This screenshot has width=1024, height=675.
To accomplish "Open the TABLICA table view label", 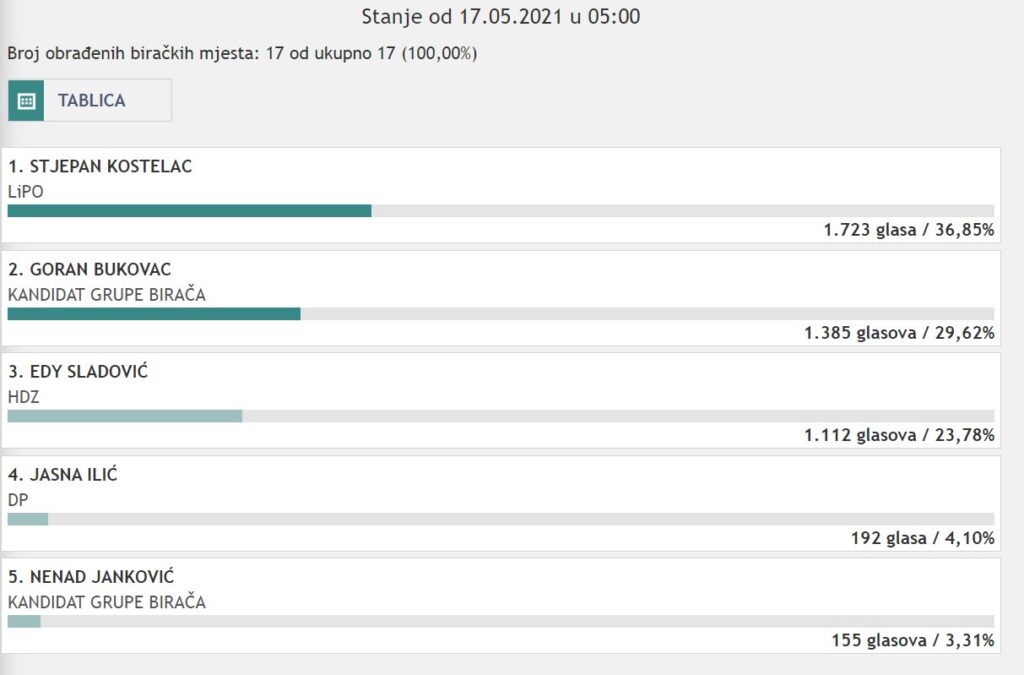I will [91, 101].
